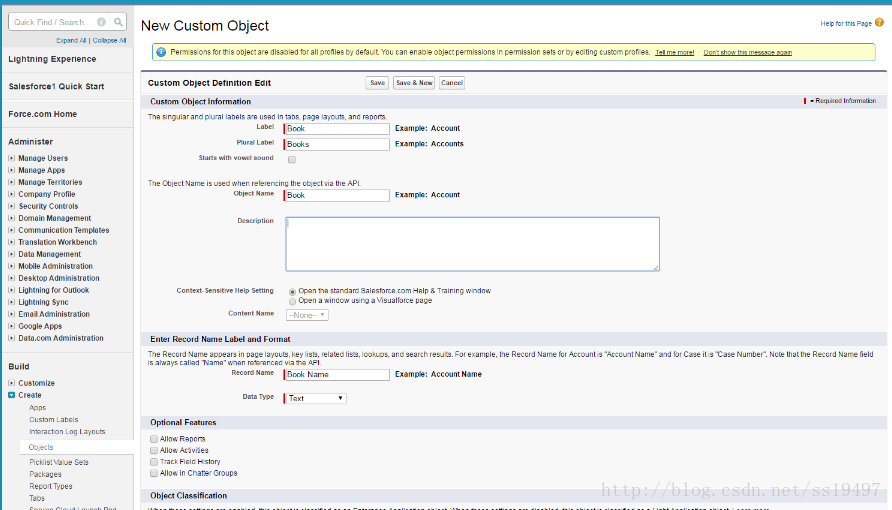This screenshot has width=892, height=510.
Task: Expand Desktop Administration node
Action: tap(11, 277)
